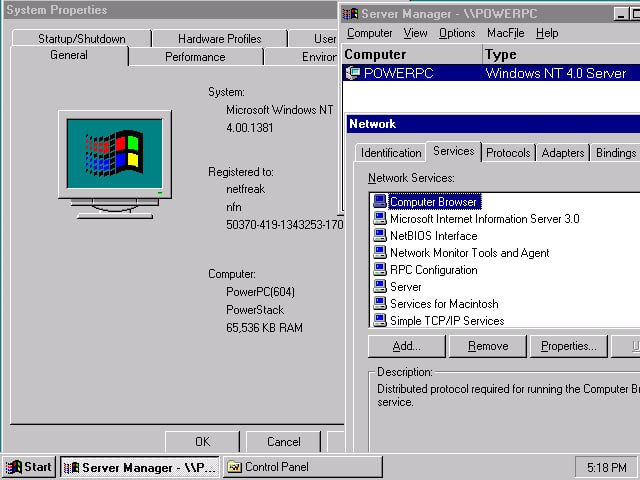
Task: Click the Server Manager taskbar icon
Action: tap(71, 468)
